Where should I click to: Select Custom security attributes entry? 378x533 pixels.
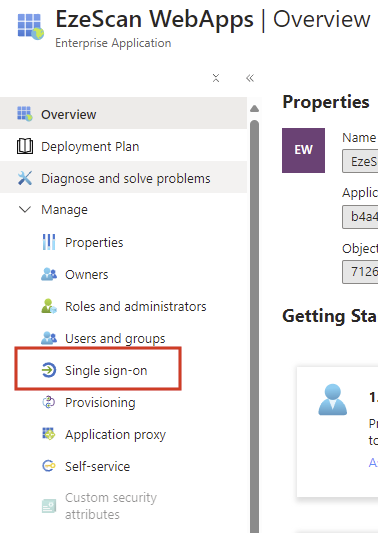(111, 506)
